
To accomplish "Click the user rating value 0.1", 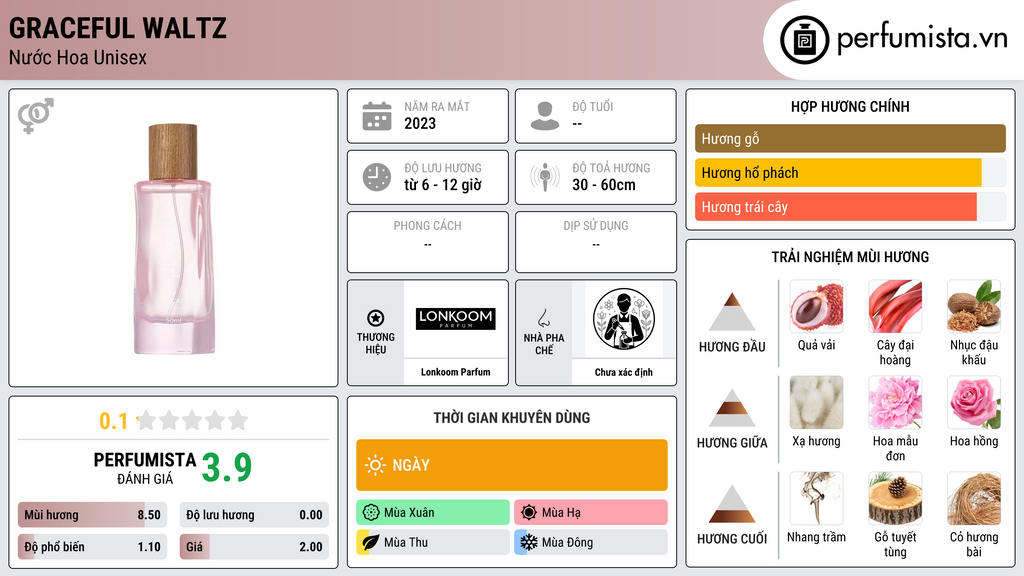I will click(114, 421).
